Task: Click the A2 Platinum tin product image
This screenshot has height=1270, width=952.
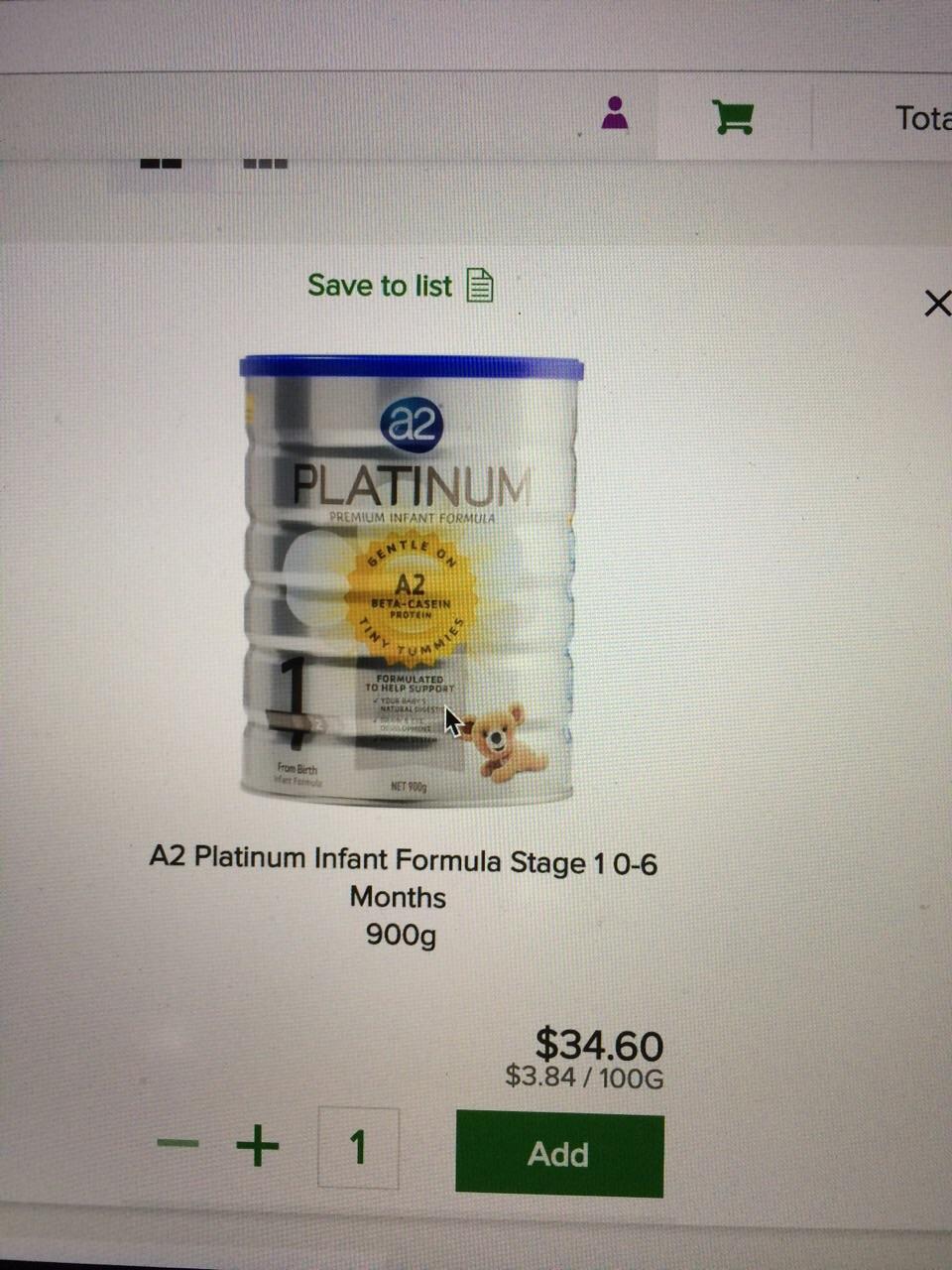Action: click(410, 579)
